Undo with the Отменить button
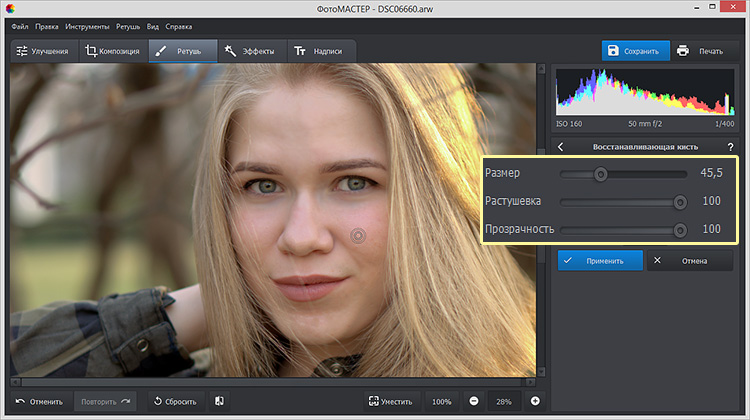The height and width of the screenshot is (420, 750). coord(39,401)
